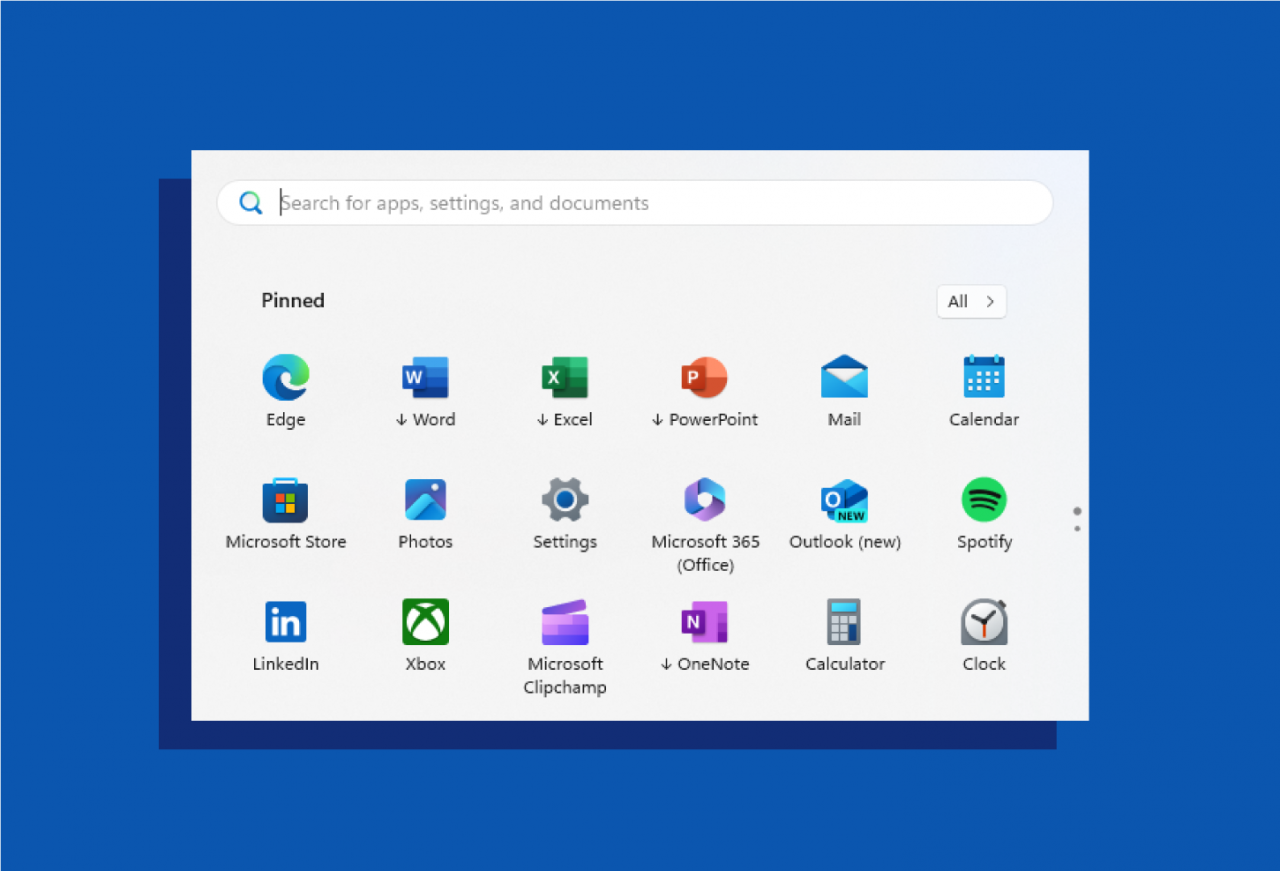Launch Spotify from pinned apps
Image resolution: width=1280 pixels, height=871 pixels.
[x=984, y=500]
